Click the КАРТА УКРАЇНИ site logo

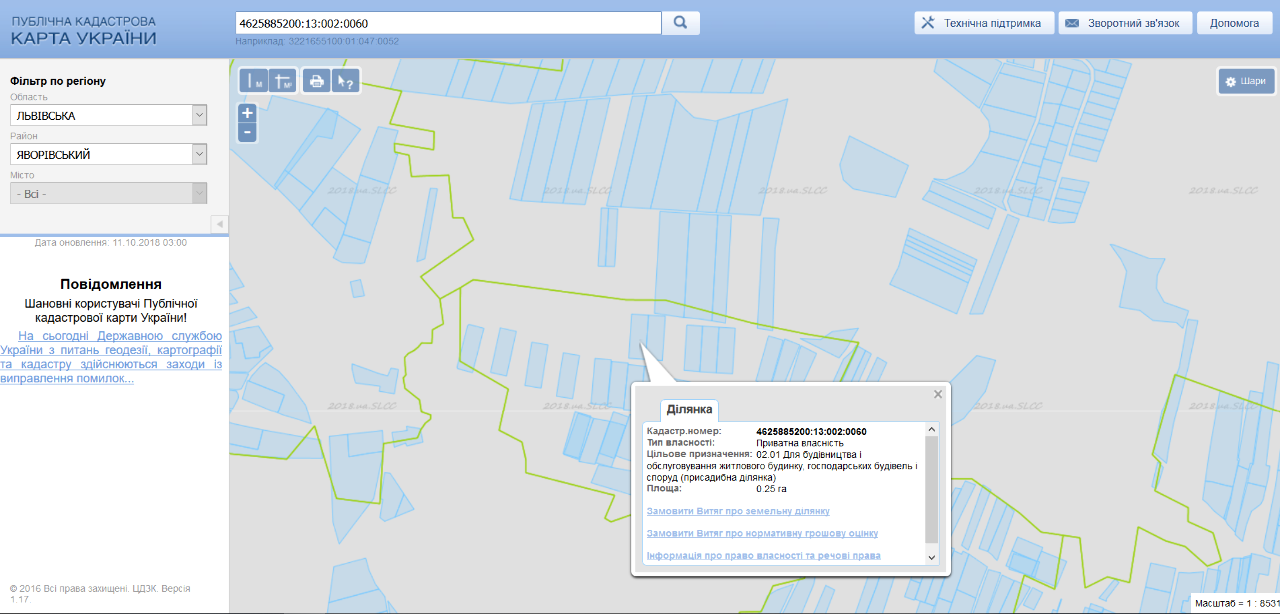tap(84, 31)
